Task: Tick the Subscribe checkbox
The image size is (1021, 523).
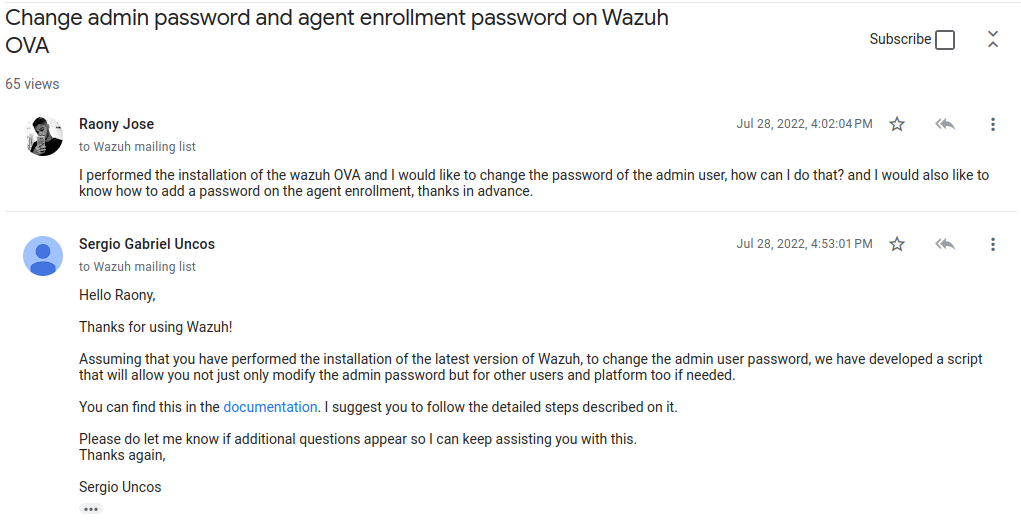Action: coord(945,40)
